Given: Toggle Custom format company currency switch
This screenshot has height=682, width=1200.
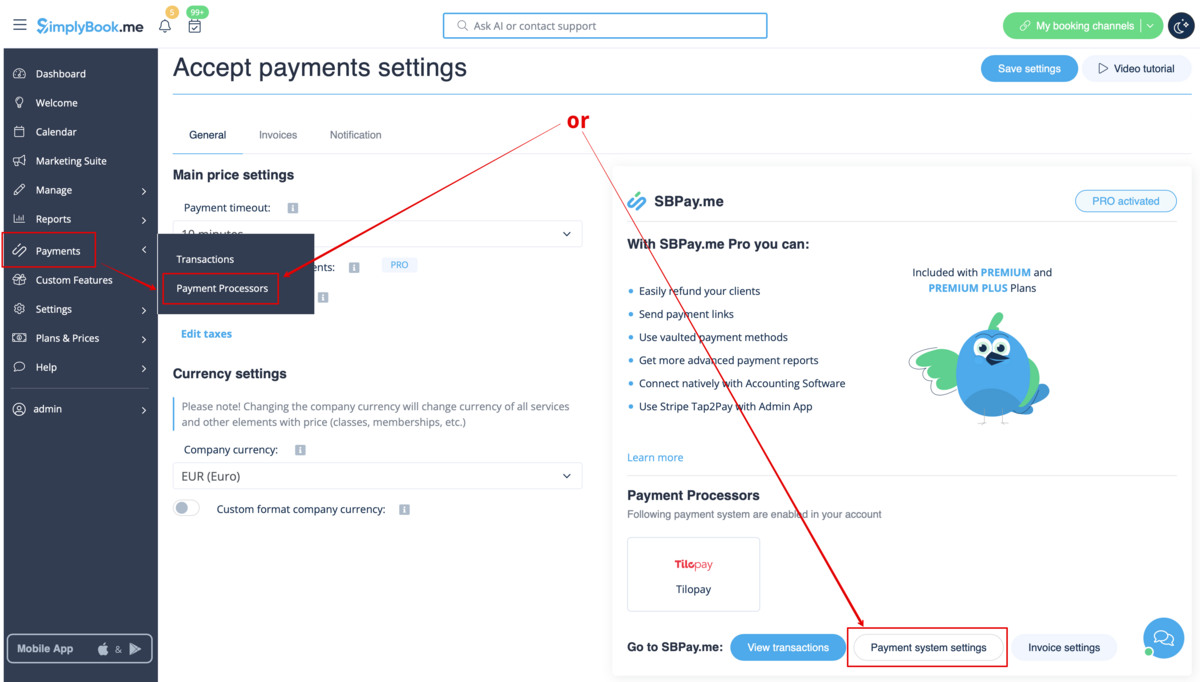Looking at the screenshot, I should pyautogui.click(x=186, y=508).
